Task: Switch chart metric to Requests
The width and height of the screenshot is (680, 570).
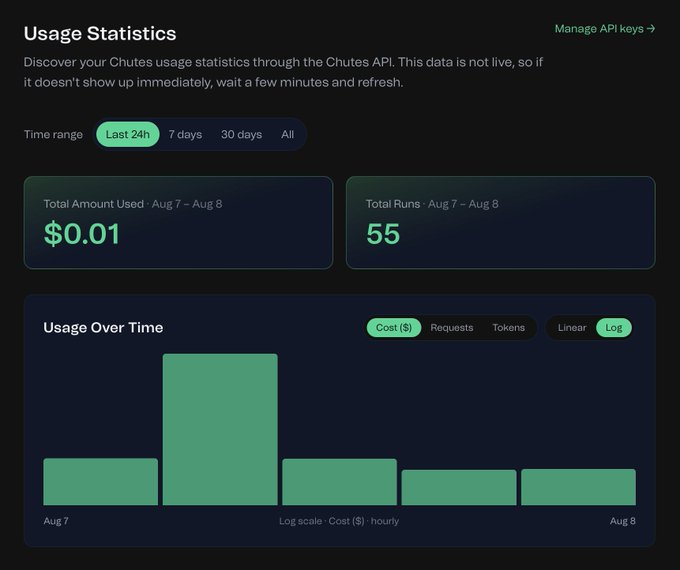Action: 451,328
